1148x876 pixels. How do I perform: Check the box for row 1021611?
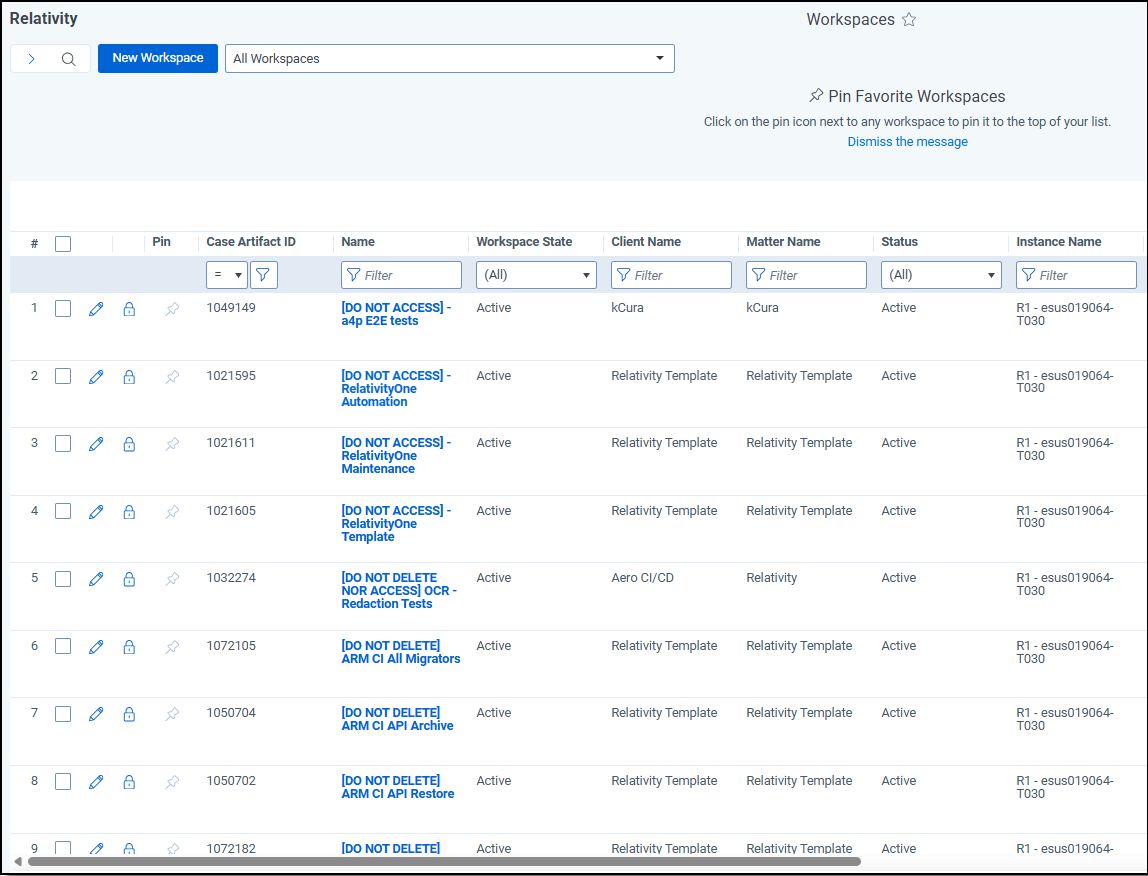point(63,443)
